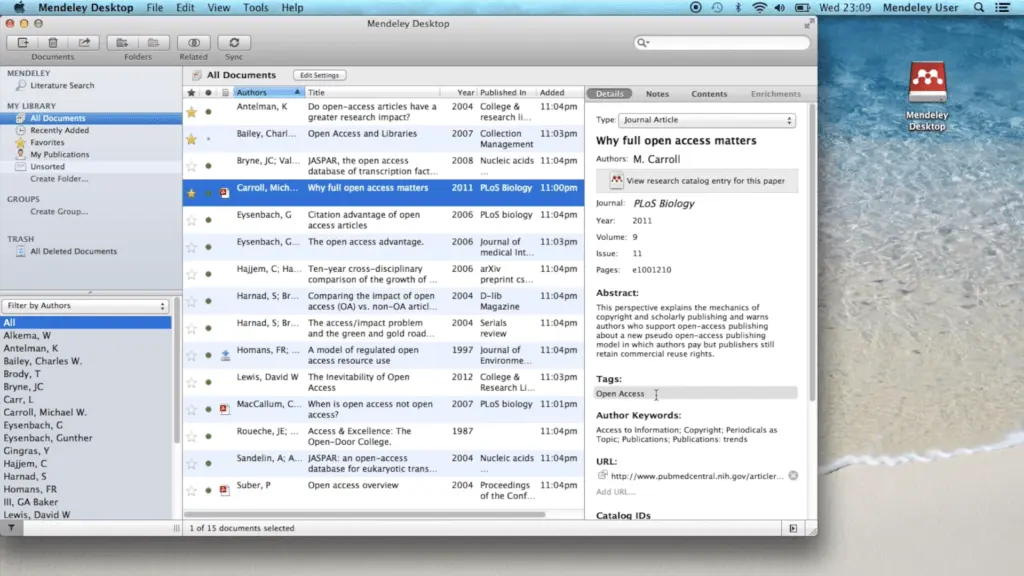The width and height of the screenshot is (1024, 576).
Task: Sort by the Published In column header
Action: point(507,93)
